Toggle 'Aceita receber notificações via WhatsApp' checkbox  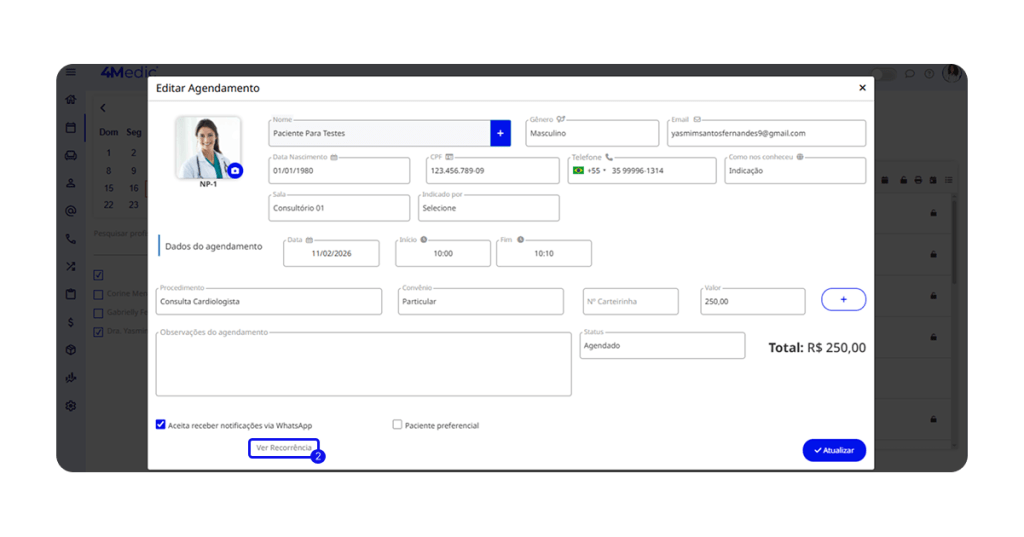tap(161, 424)
